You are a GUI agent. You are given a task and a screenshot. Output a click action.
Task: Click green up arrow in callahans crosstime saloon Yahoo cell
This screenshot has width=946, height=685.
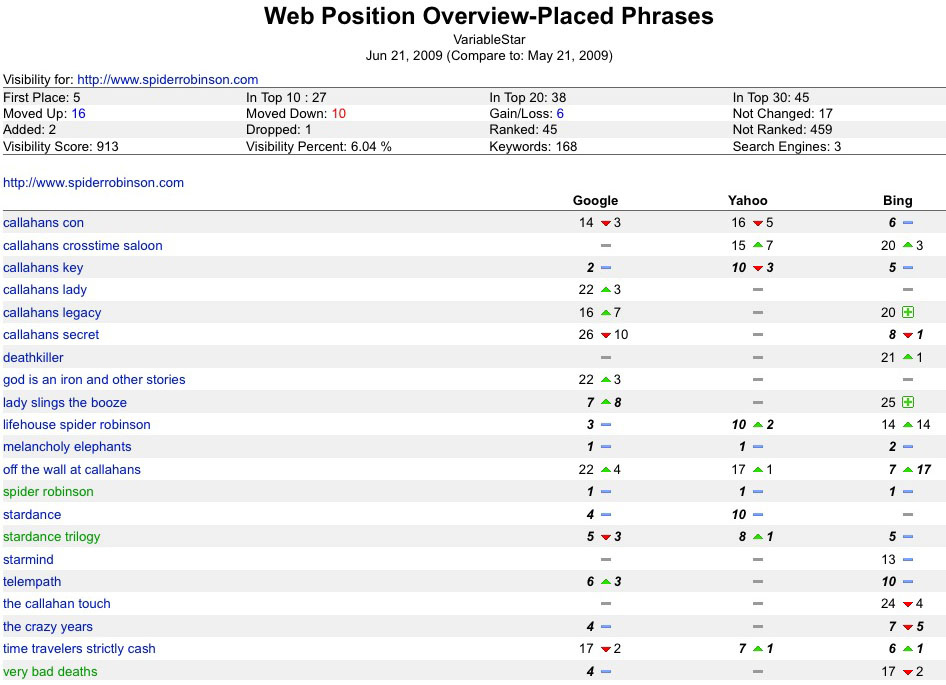(758, 245)
